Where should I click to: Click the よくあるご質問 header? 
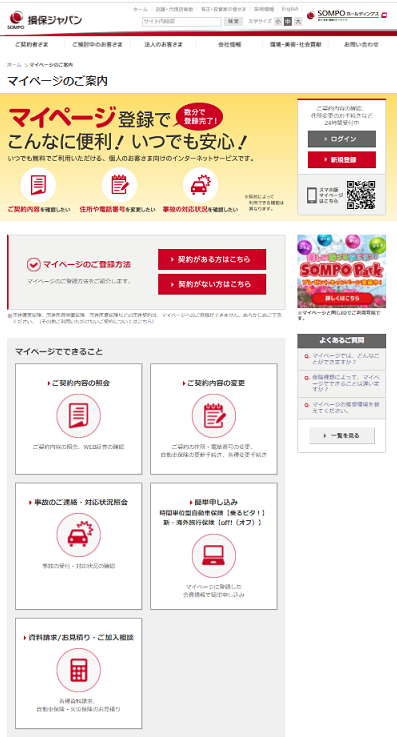pos(342,341)
